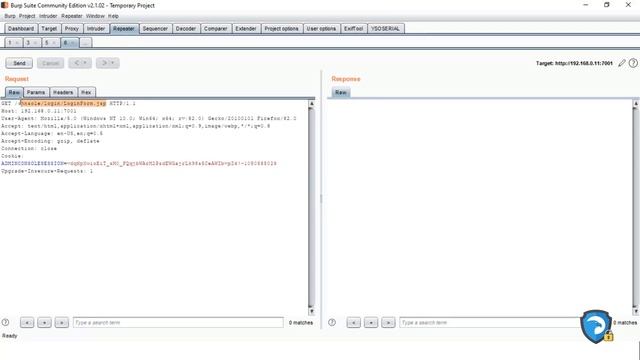
Task: Open the User options tab
Action: 321,29
